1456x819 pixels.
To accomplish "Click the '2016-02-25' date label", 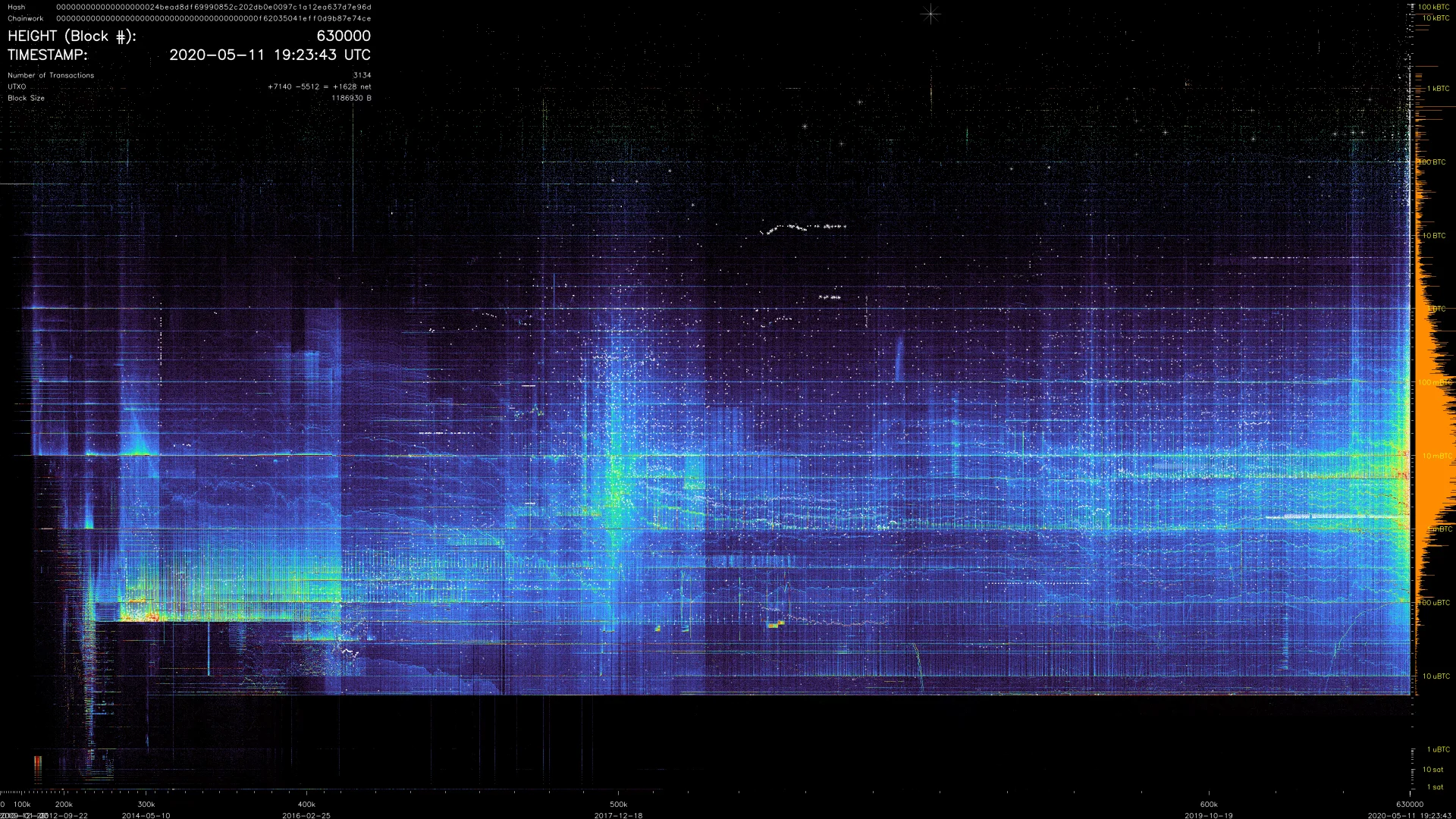I will 306,816.
